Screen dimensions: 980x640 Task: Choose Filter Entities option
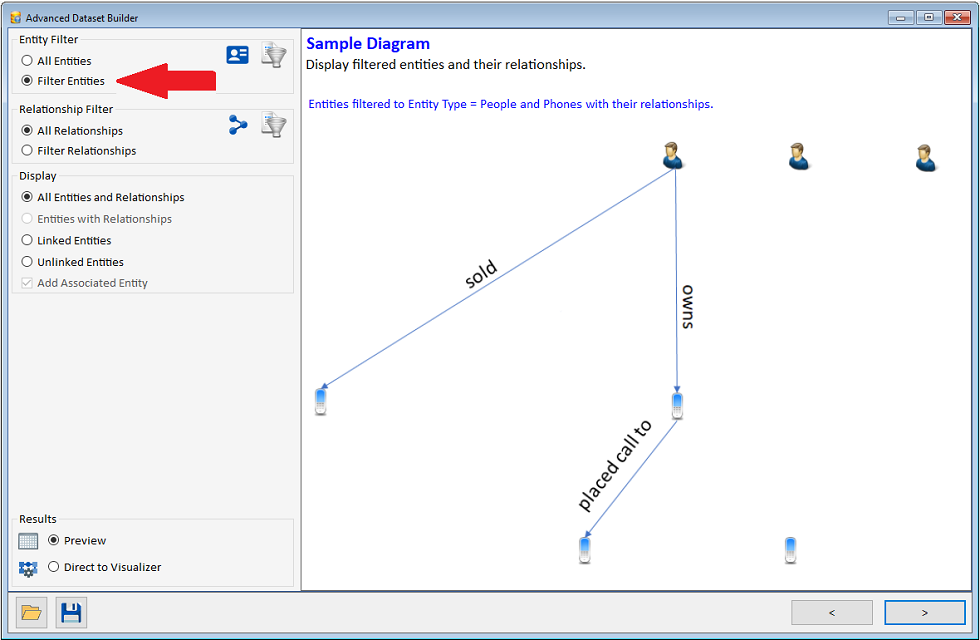[27, 81]
